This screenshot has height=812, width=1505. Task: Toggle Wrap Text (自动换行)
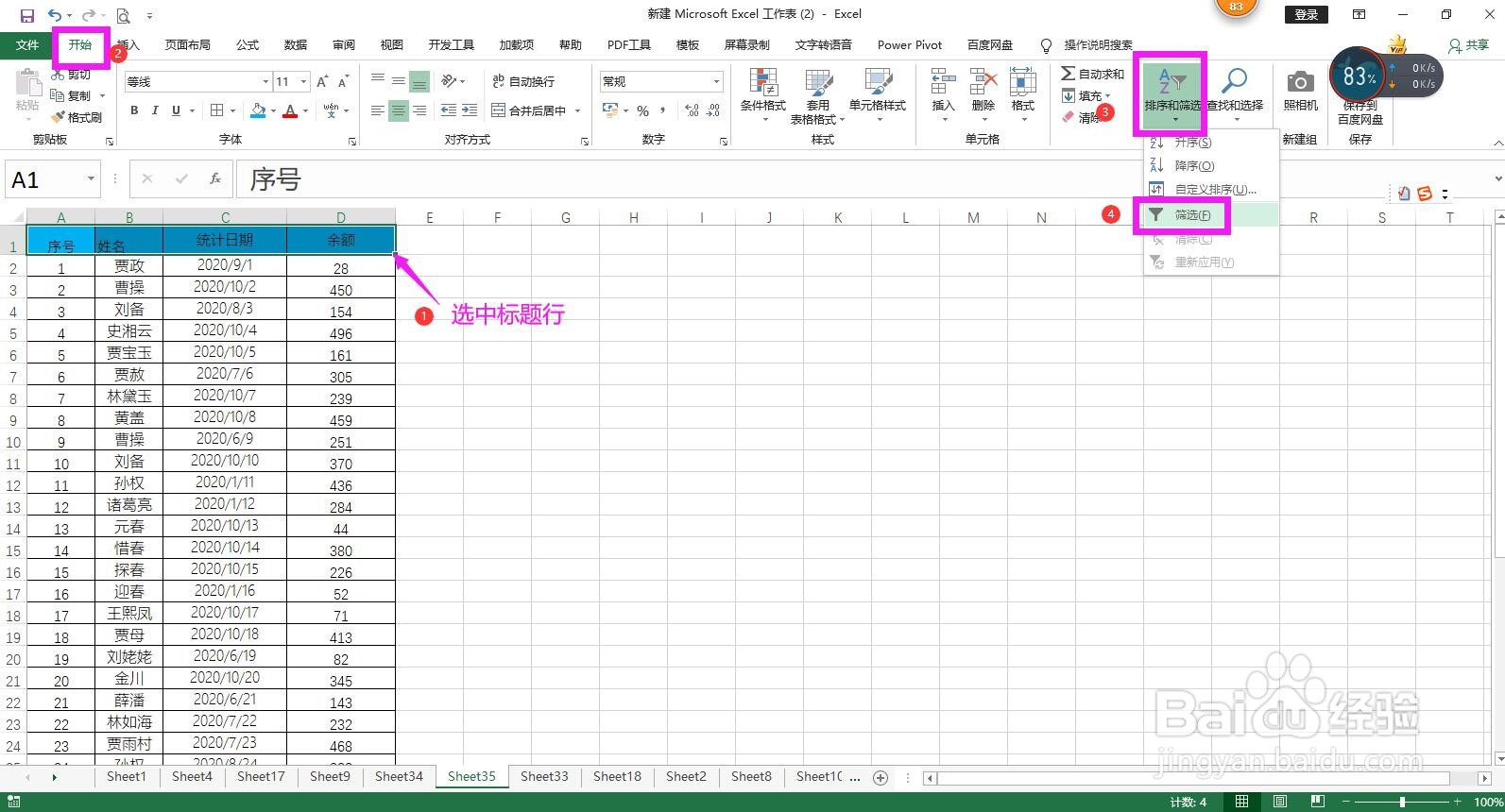(x=523, y=82)
